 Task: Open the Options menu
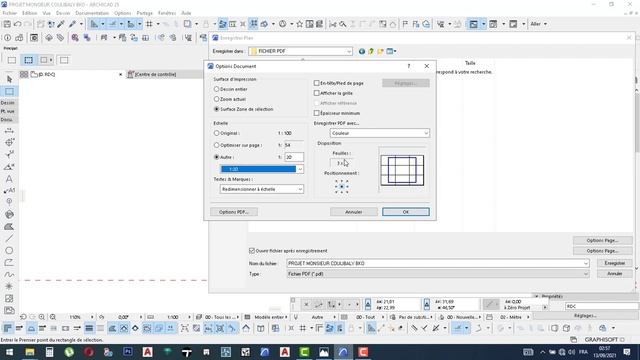pyautogui.click(x=122, y=13)
